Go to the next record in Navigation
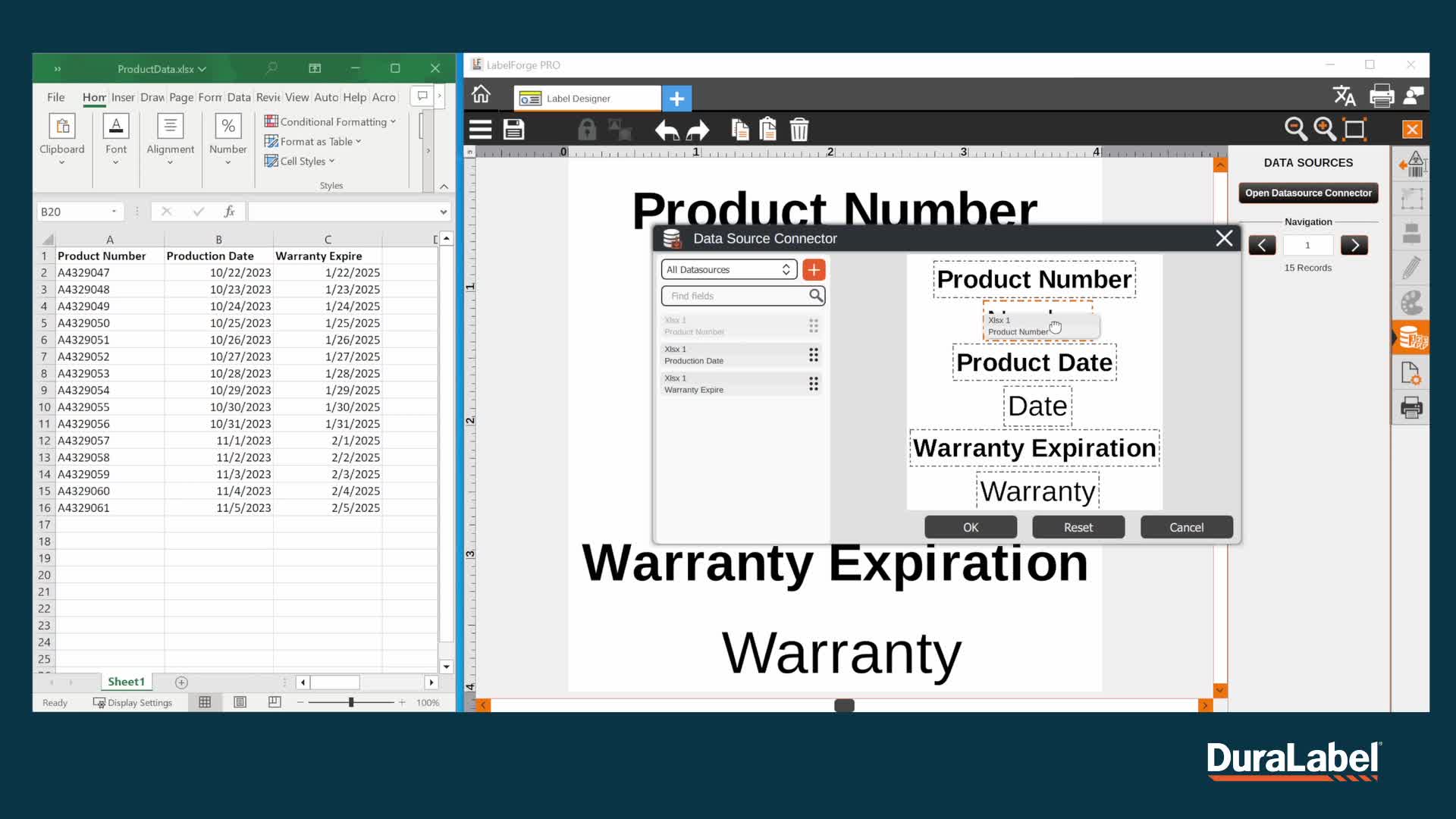Image resolution: width=1456 pixels, height=819 pixels. tap(1354, 245)
